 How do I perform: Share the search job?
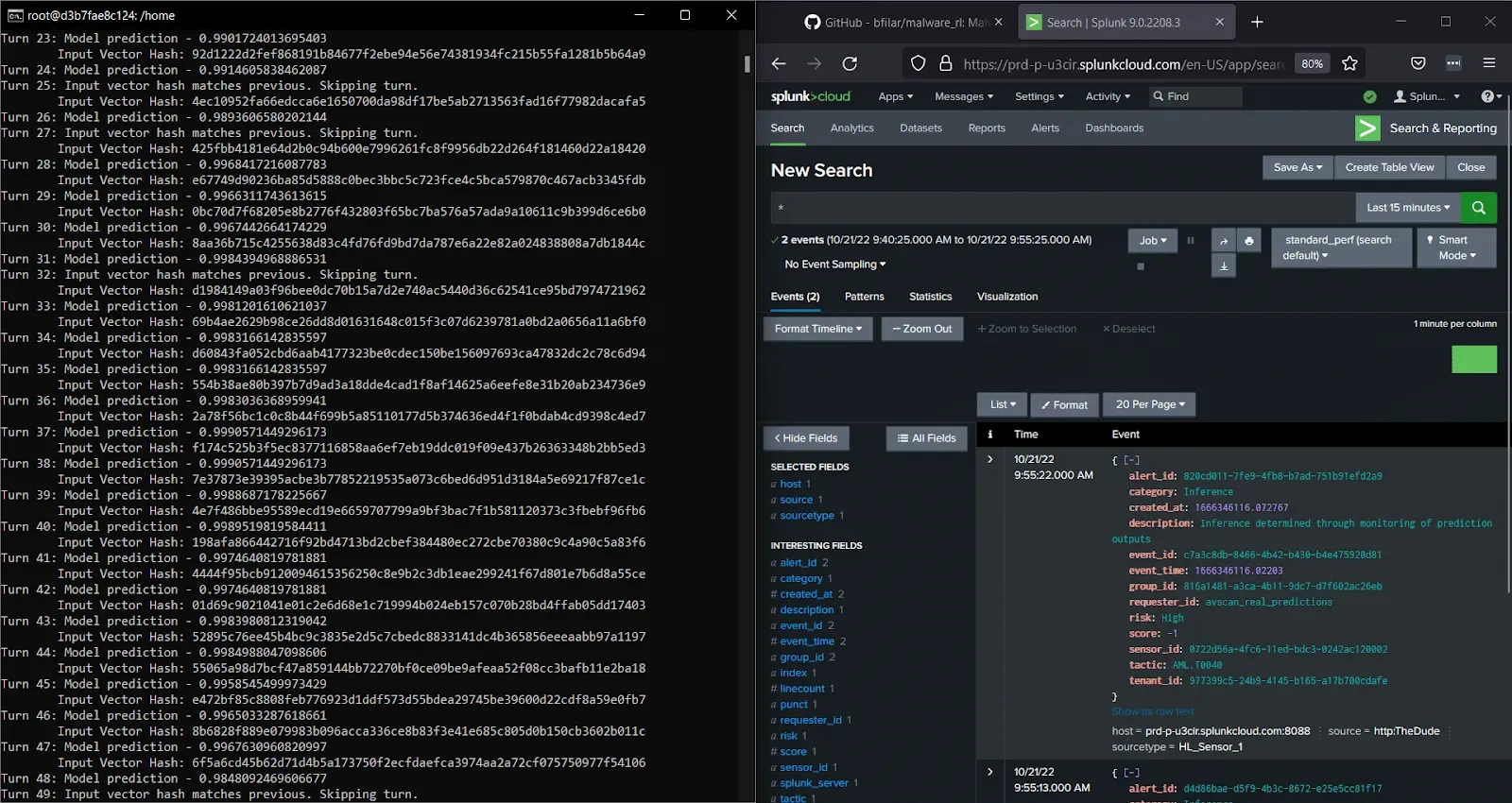1224,241
